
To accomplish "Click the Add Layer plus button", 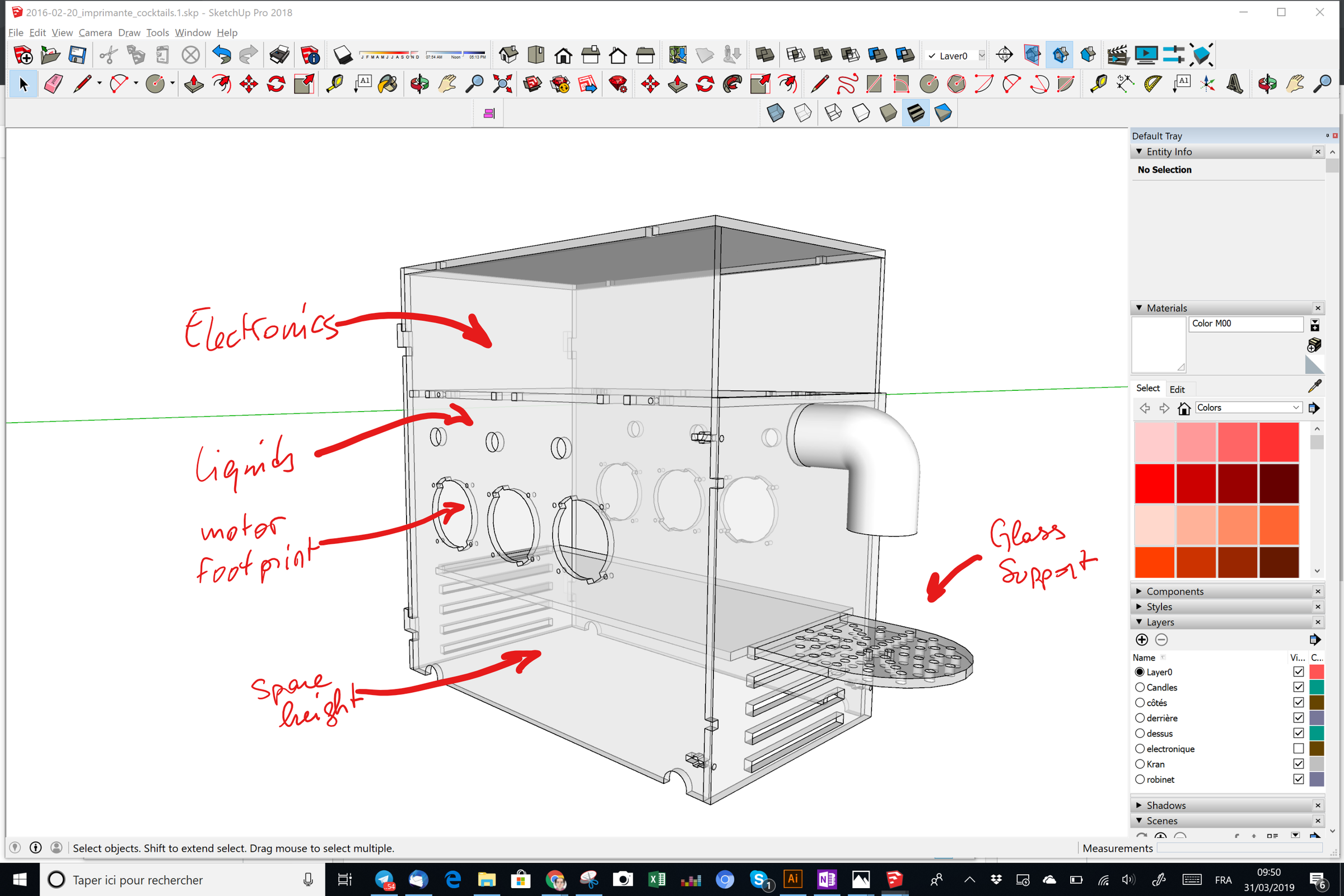I will [1142, 640].
